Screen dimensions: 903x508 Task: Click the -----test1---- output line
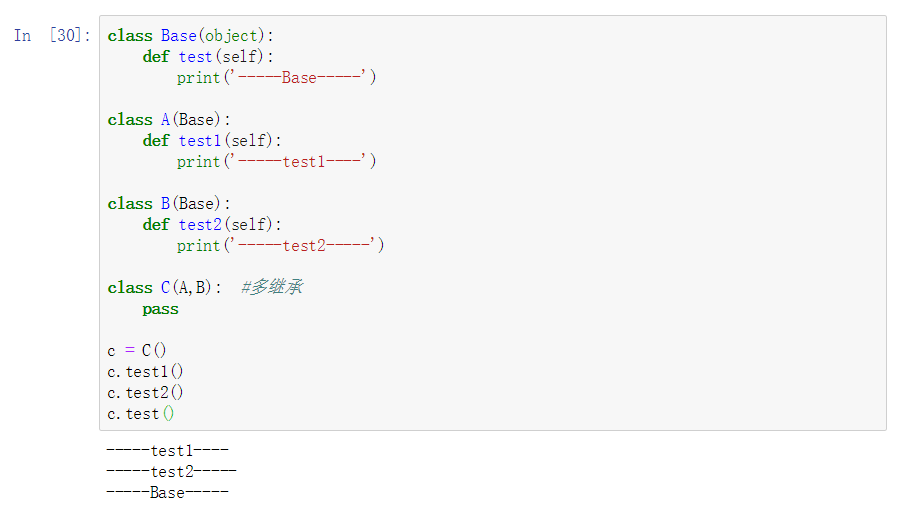pyautogui.click(x=168, y=451)
